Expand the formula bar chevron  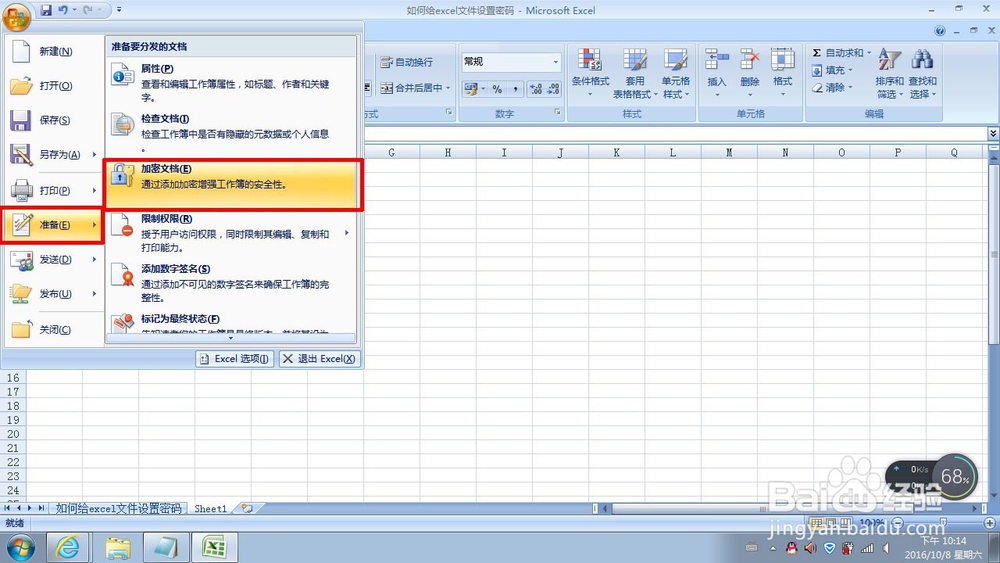click(x=993, y=133)
